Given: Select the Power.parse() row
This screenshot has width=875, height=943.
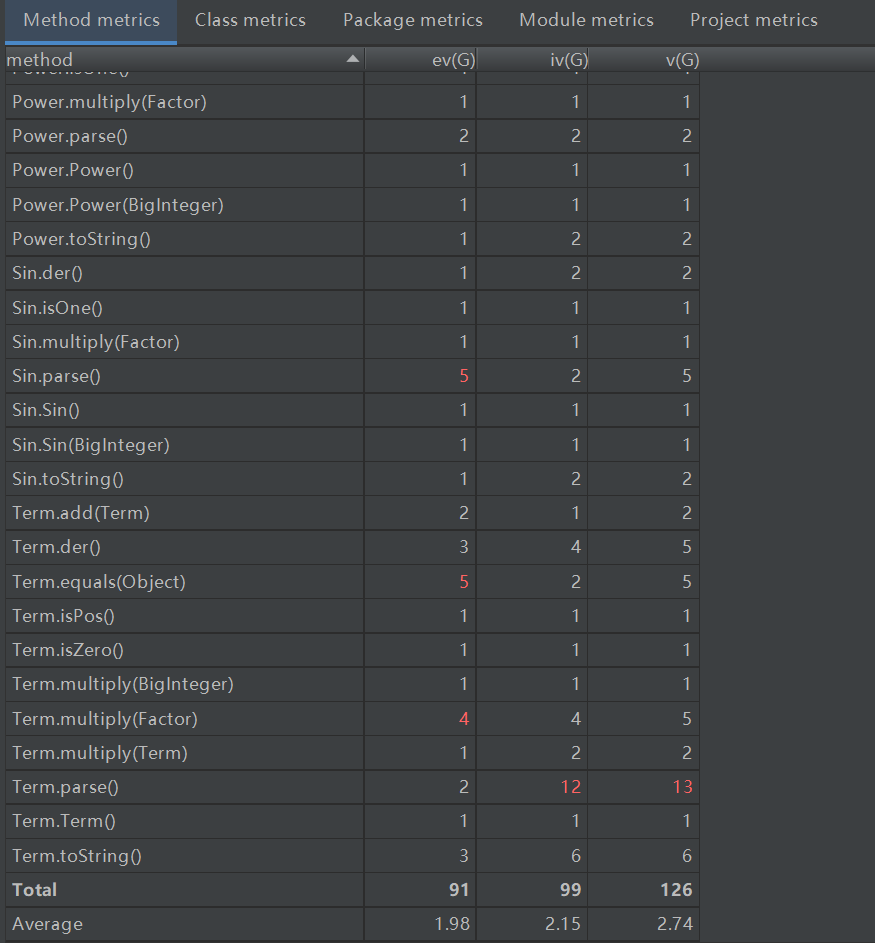Looking at the screenshot, I should [352, 136].
